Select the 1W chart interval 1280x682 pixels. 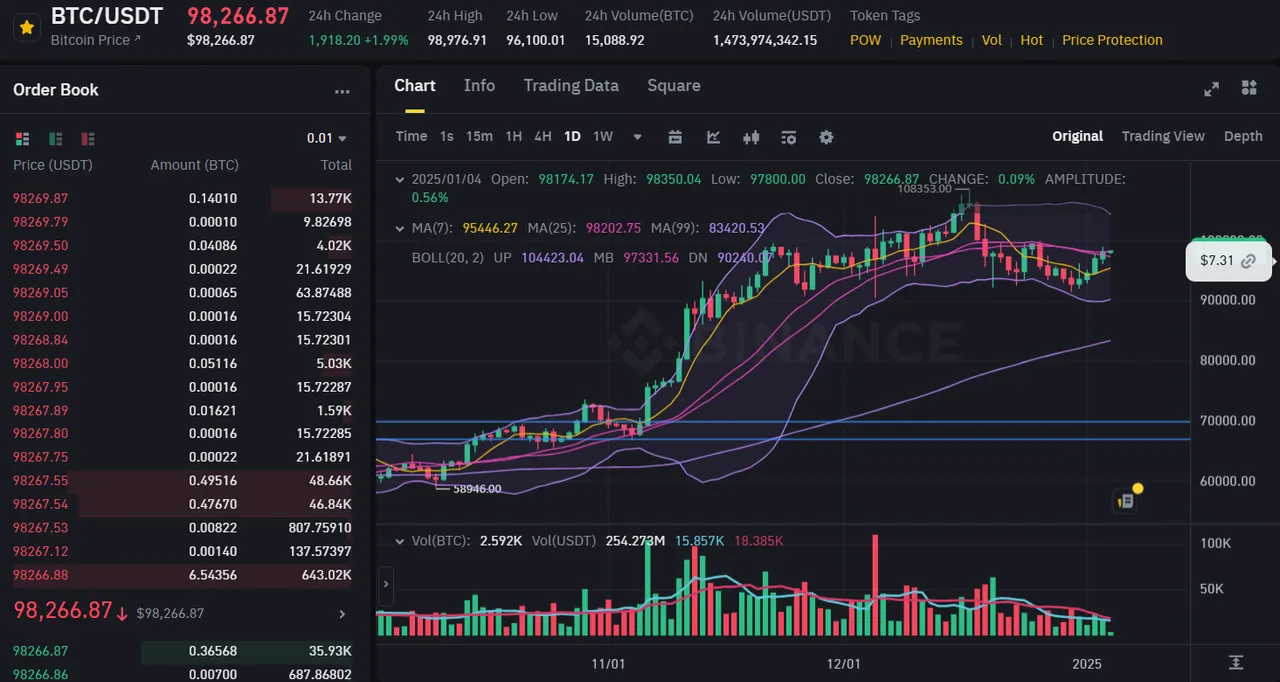tap(603, 136)
